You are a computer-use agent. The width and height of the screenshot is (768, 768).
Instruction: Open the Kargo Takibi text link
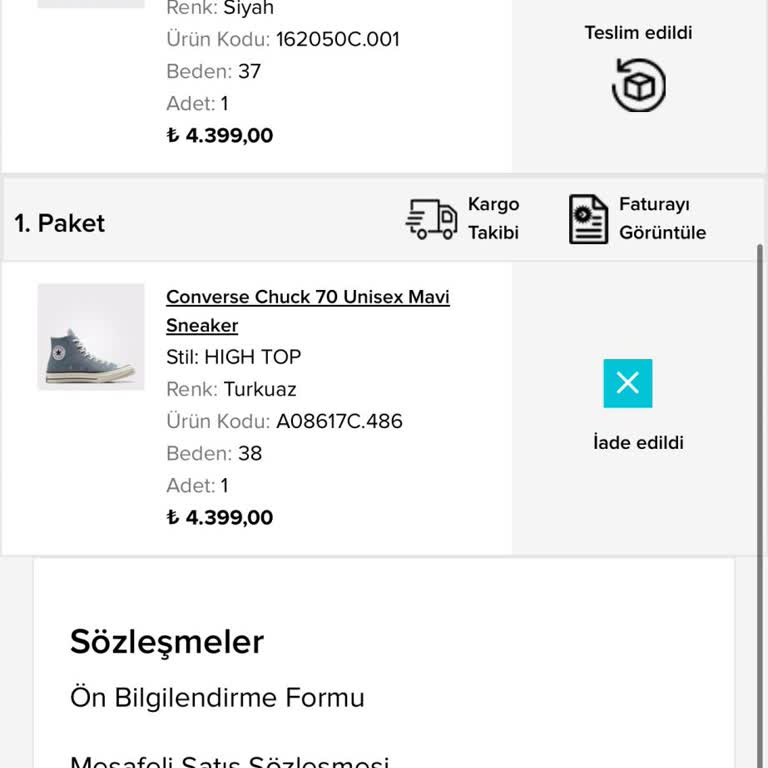(x=493, y=218)
